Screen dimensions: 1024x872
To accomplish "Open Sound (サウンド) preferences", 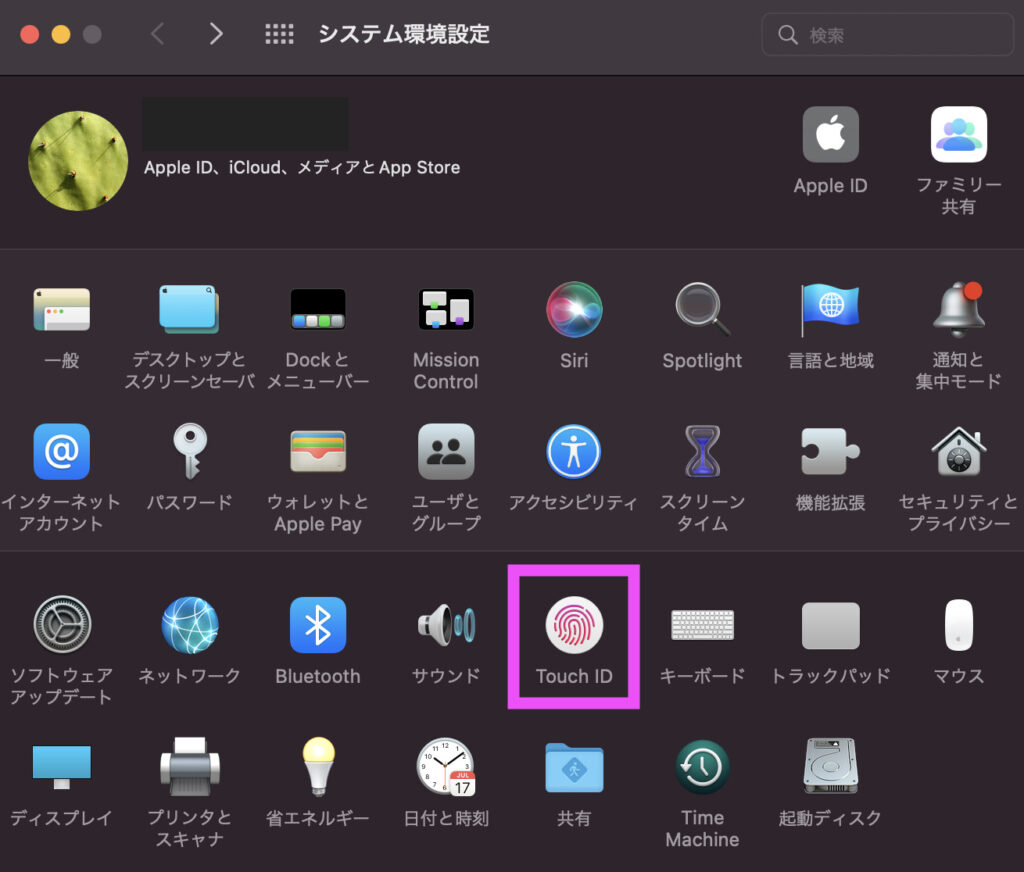I will pos(446,624).
